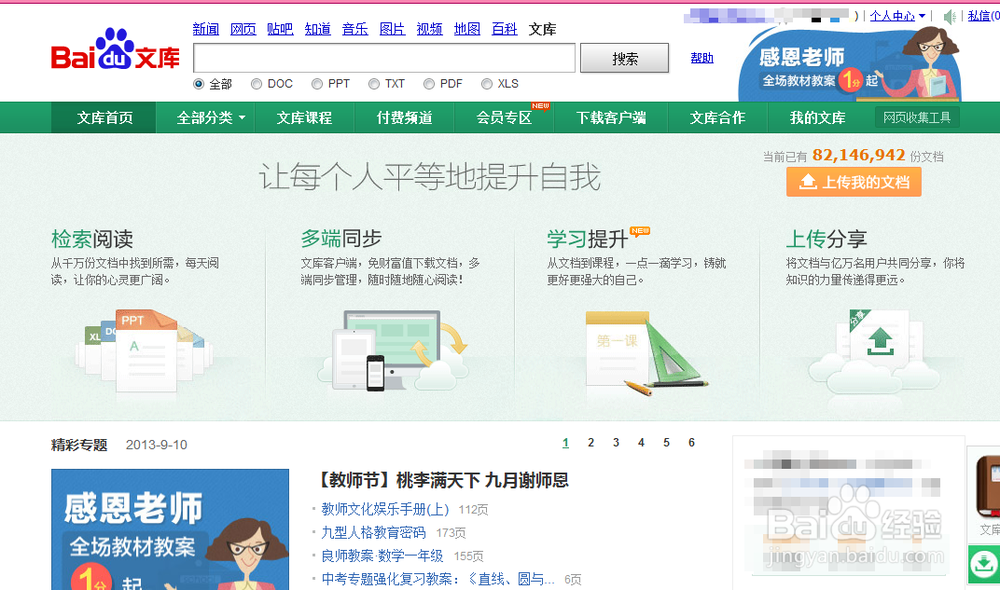Viewport: 1000px width, 590px height.
Task: Select the PPT file type radio
Action: click(x=317, y=84)
